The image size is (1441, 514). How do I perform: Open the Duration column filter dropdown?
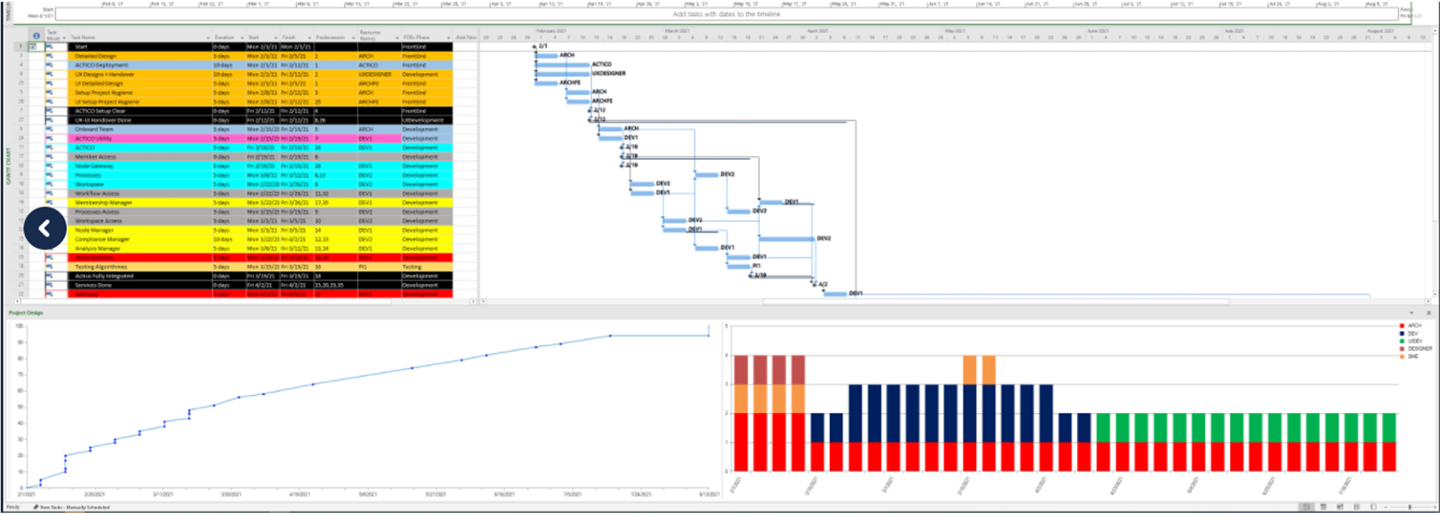(242, 37)
